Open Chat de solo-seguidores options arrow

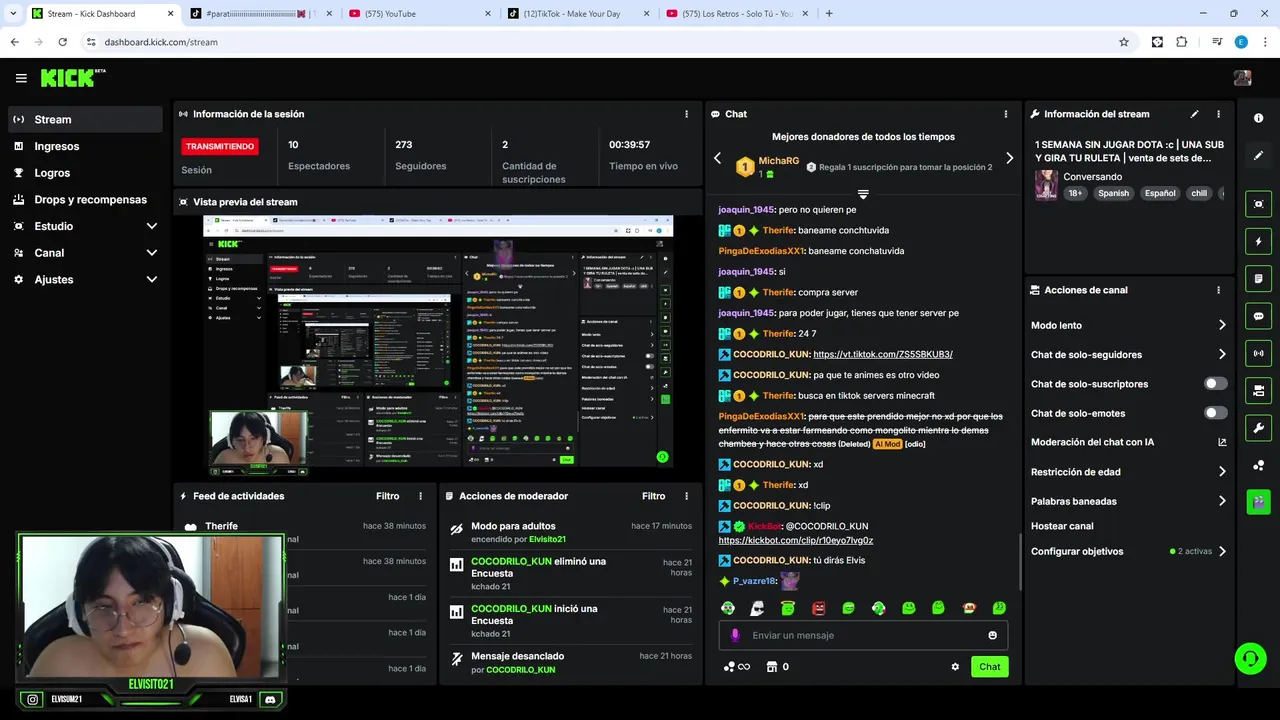[x=1222, y=354]
